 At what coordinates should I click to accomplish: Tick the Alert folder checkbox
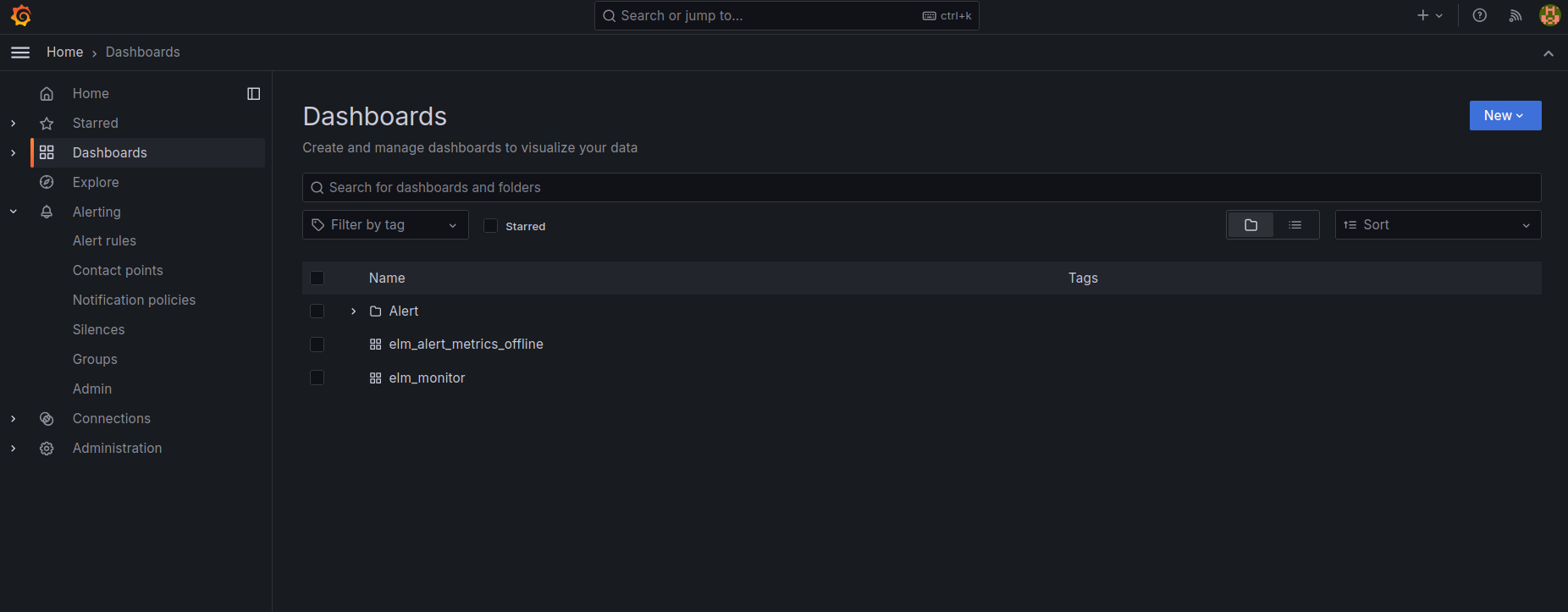[x=317, y=312]
